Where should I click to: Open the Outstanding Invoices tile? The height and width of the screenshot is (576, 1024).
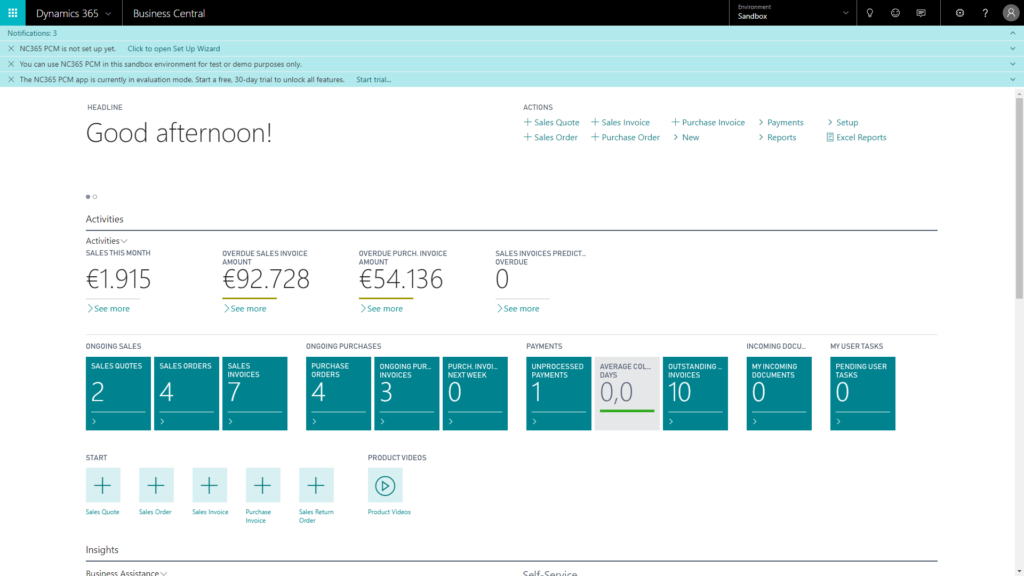pyautogui.click(x=695, y=393)
